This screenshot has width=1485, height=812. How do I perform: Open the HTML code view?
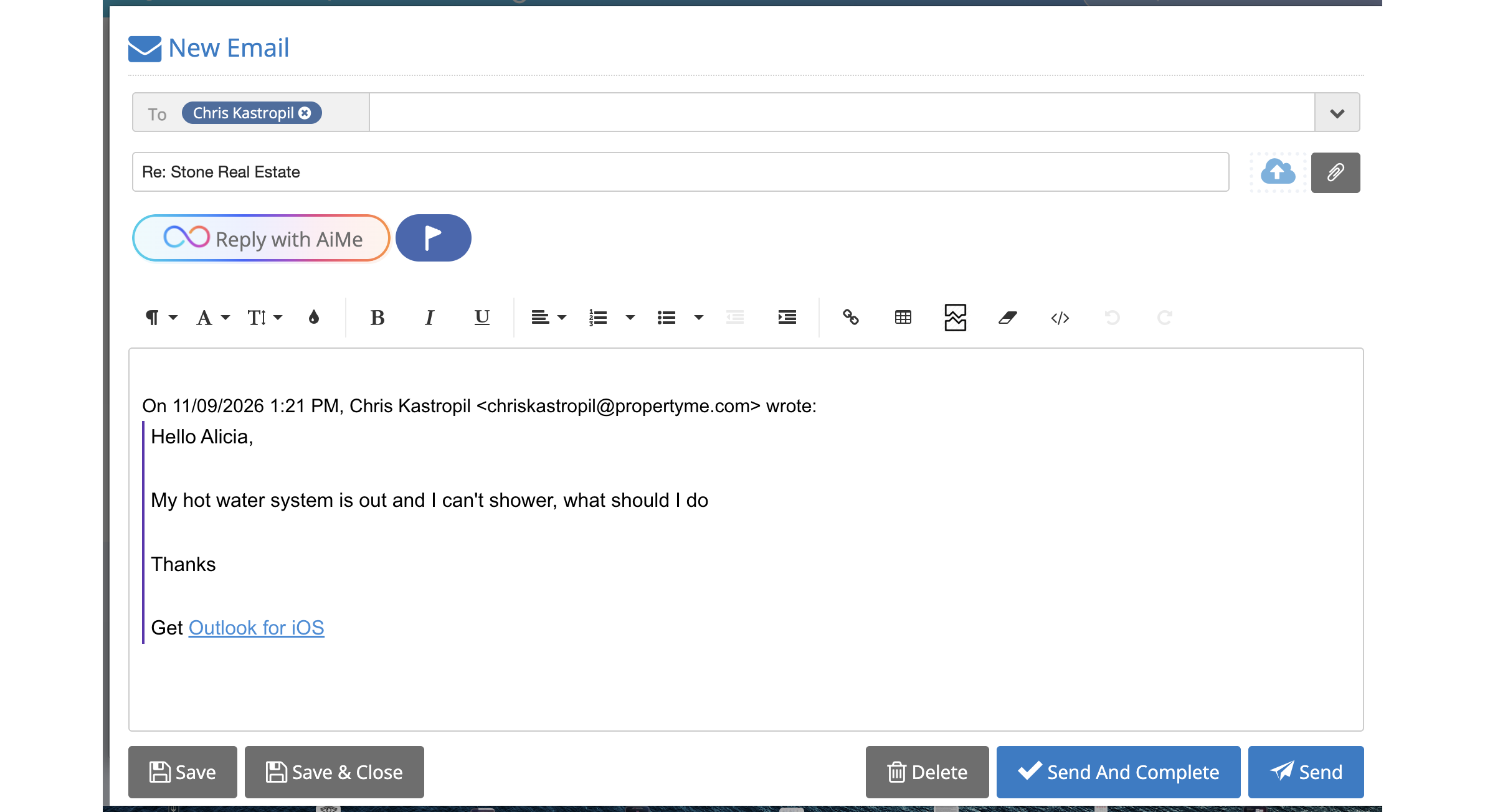(x=1060, y=318)
